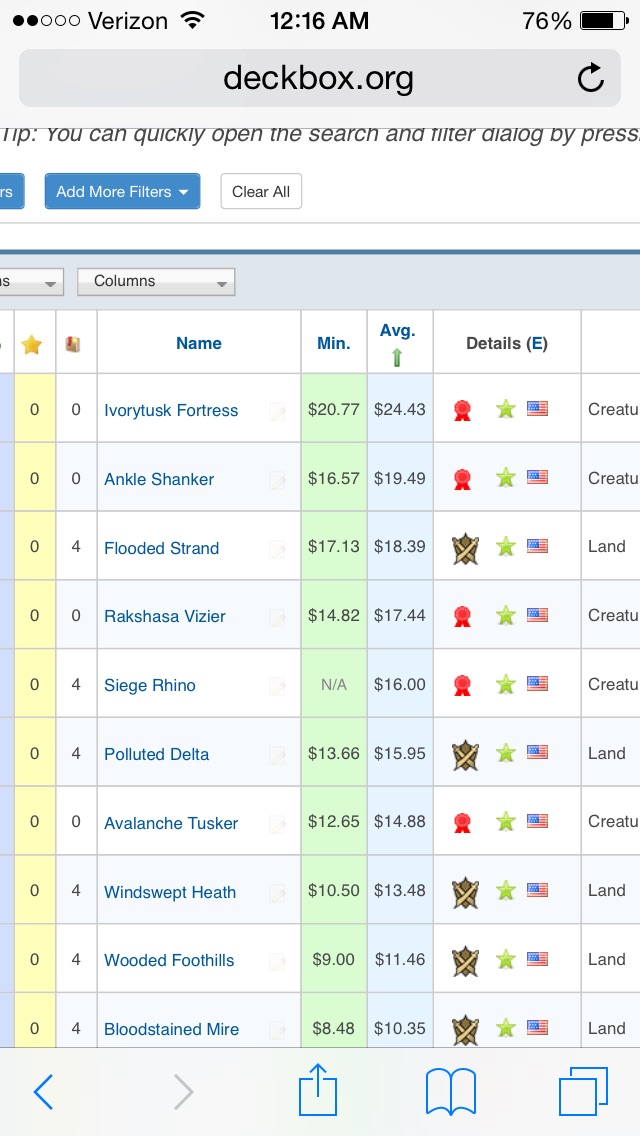640x1136 pixels.
Task: Click edit note icon beside Ankle Shanker
Action: [277, 480]
